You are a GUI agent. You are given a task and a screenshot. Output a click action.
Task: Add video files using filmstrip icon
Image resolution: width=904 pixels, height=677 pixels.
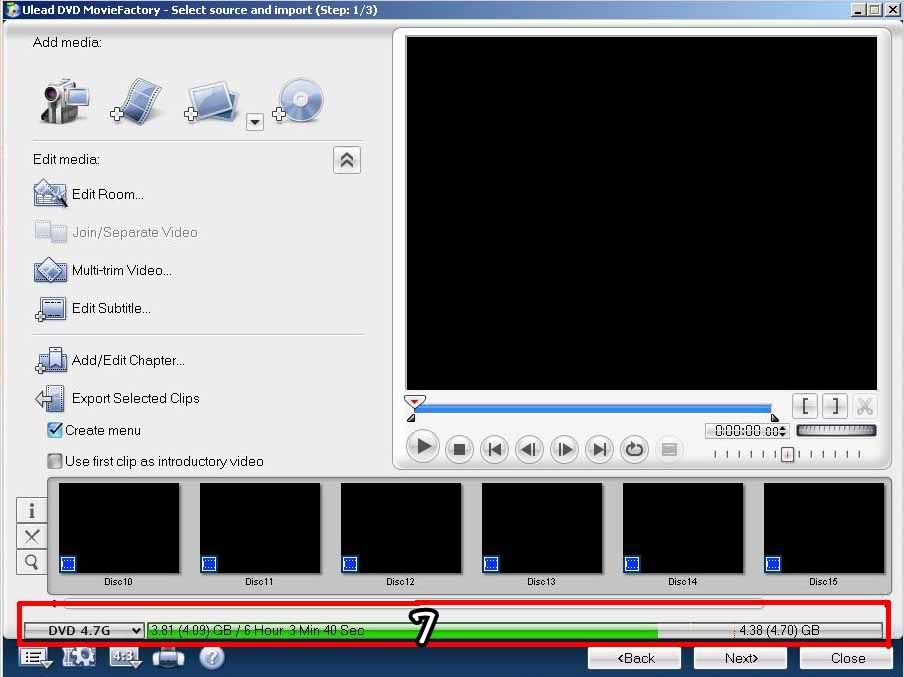tap(136, 101)
